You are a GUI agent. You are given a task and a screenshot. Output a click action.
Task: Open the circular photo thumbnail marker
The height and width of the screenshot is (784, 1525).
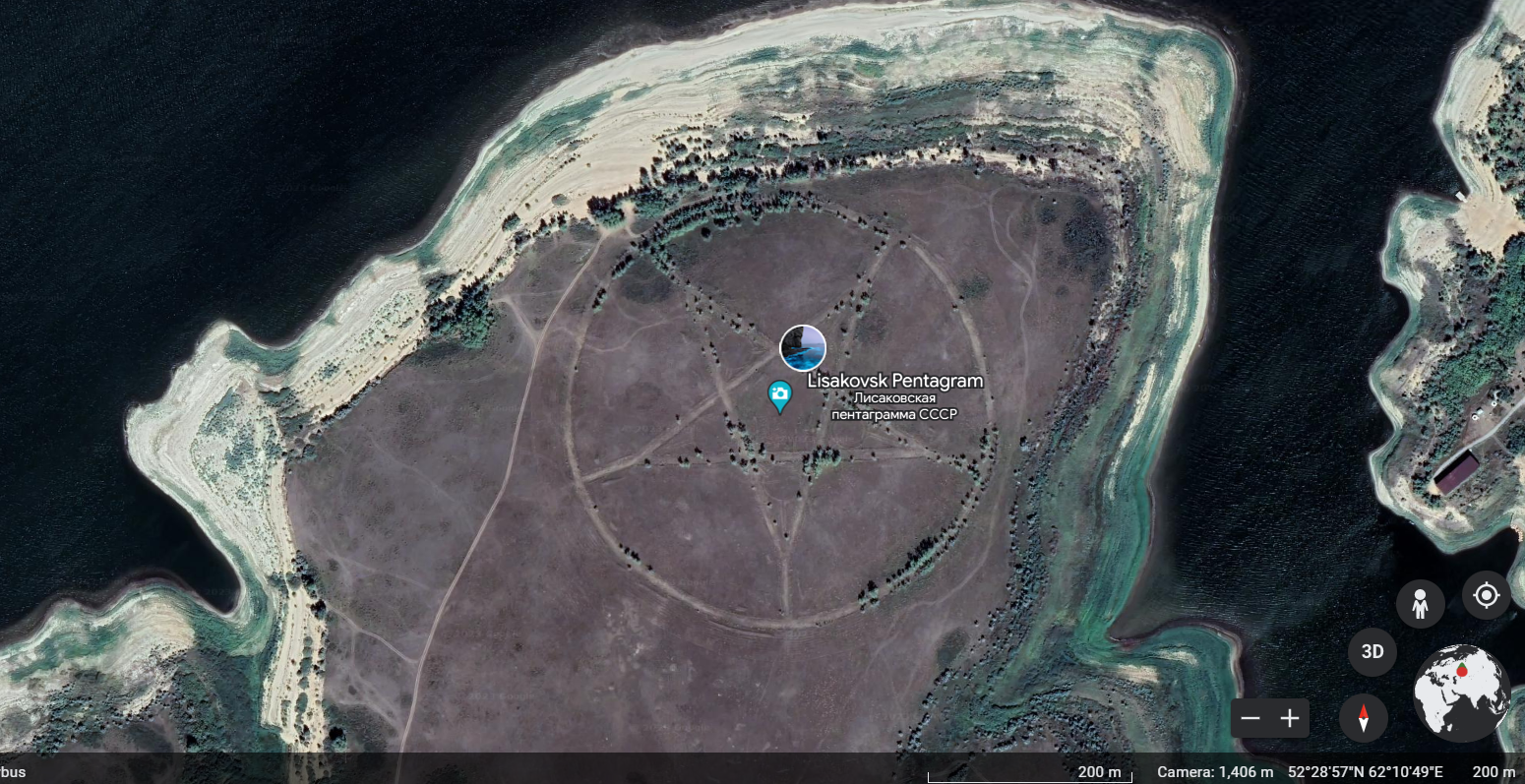pos(802,347)
